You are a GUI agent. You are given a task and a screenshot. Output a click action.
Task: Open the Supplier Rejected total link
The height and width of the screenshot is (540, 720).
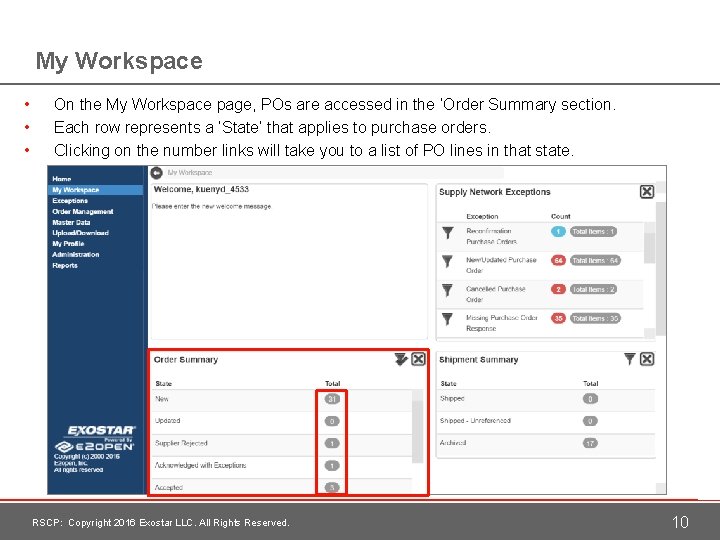[332, 443]
